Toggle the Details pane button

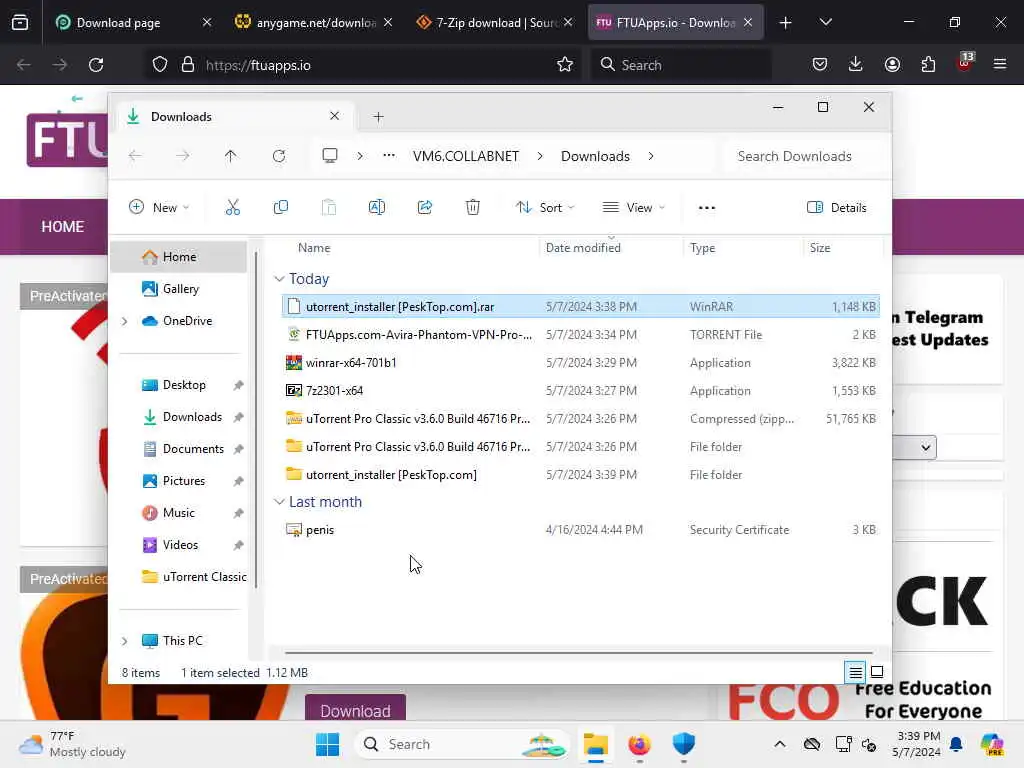[x=837, y=208]
